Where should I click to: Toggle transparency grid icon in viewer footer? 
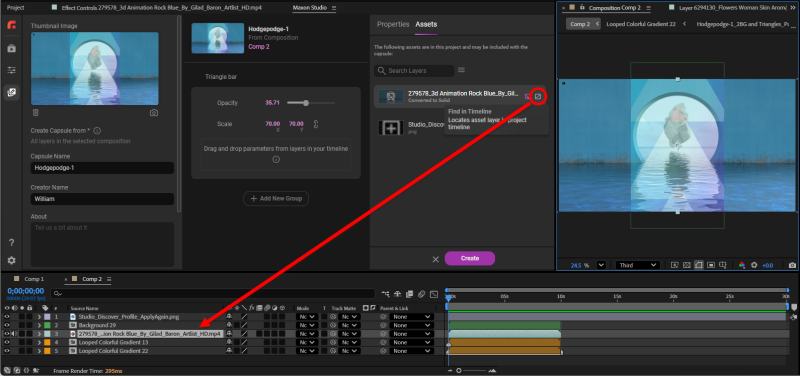[x=687, y=265]
